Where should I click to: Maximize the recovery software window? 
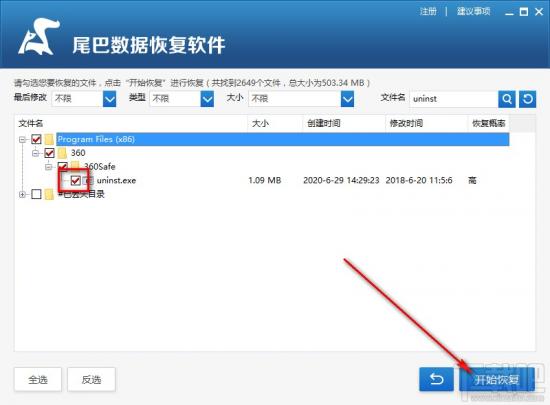524,12
